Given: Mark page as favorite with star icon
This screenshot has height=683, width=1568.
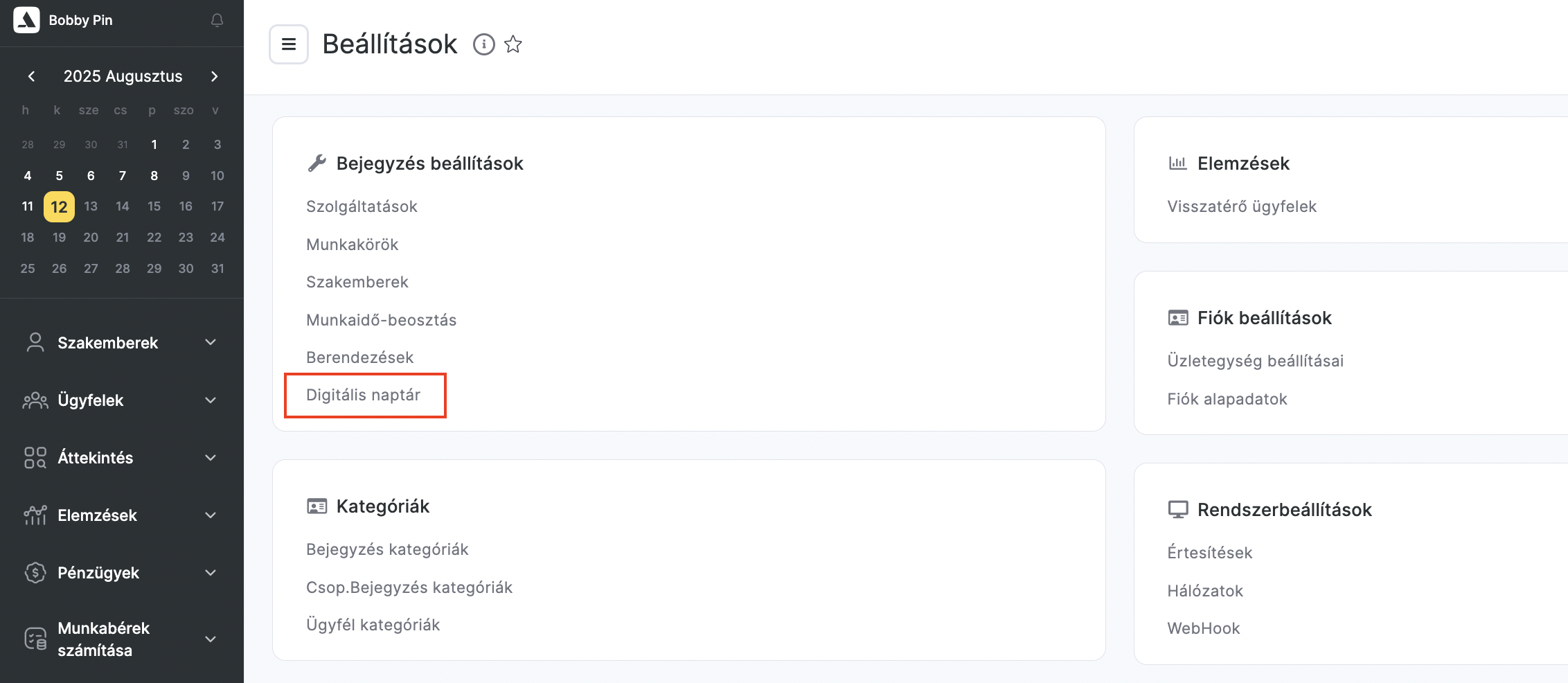Looking at the screenshot, I should [x=513, y=44].
